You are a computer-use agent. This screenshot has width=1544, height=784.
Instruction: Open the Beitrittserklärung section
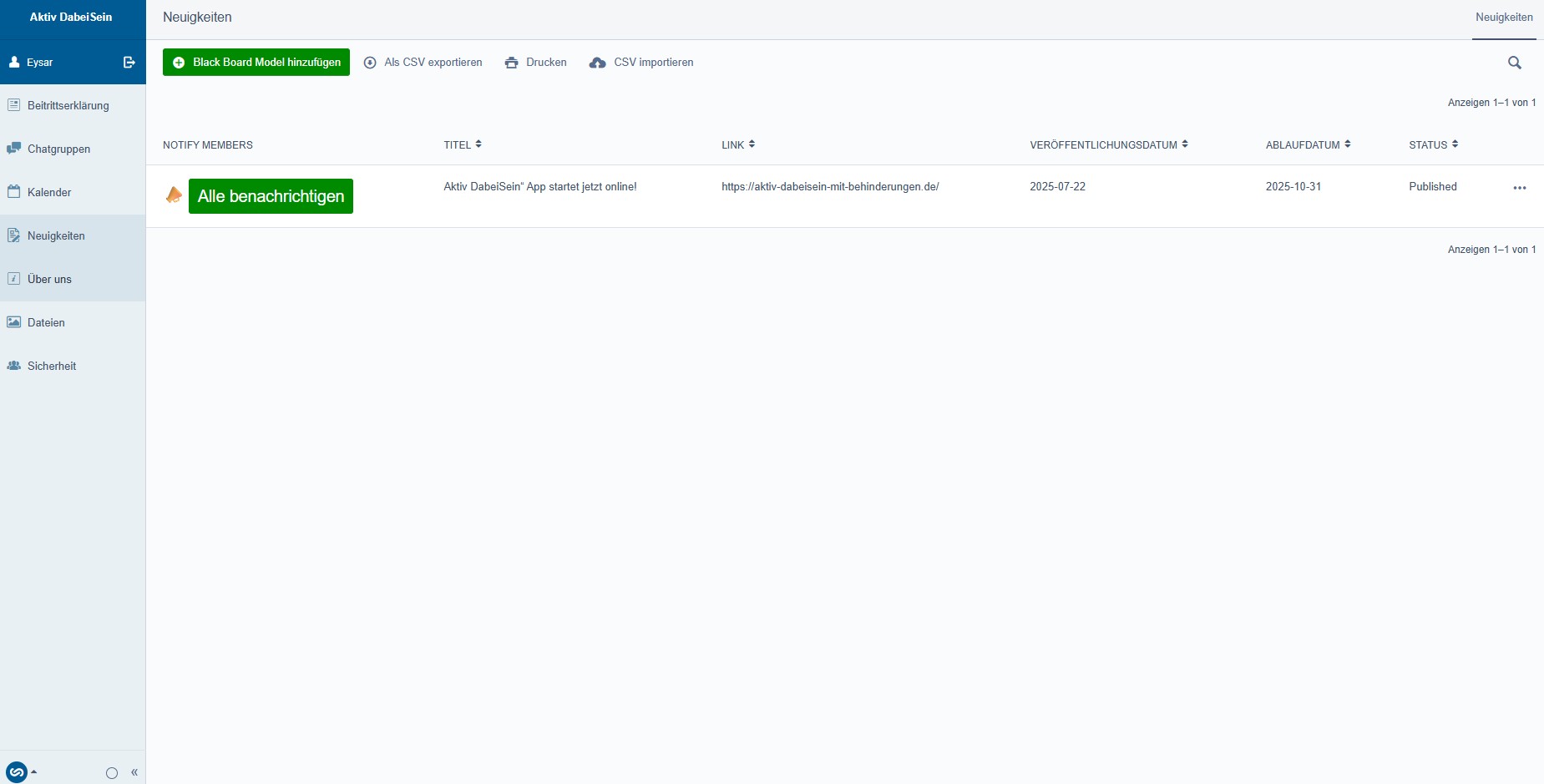(68, 106)
